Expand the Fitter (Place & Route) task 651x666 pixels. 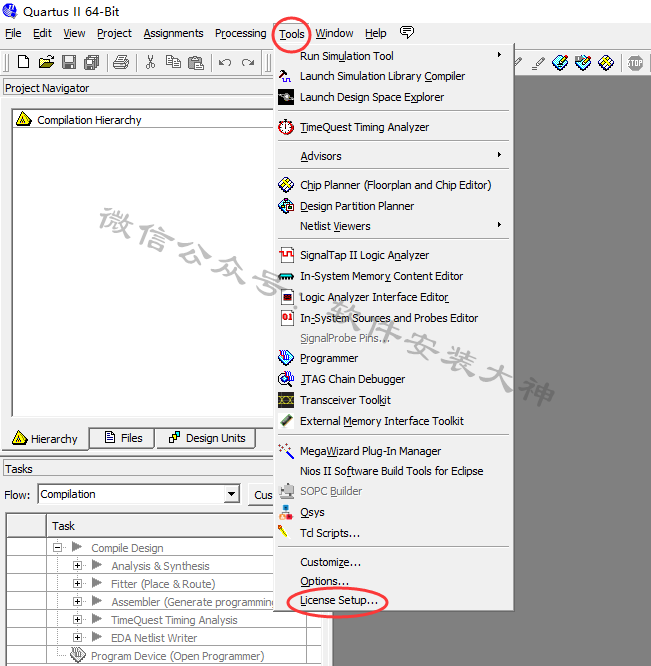tap(77, 584)
